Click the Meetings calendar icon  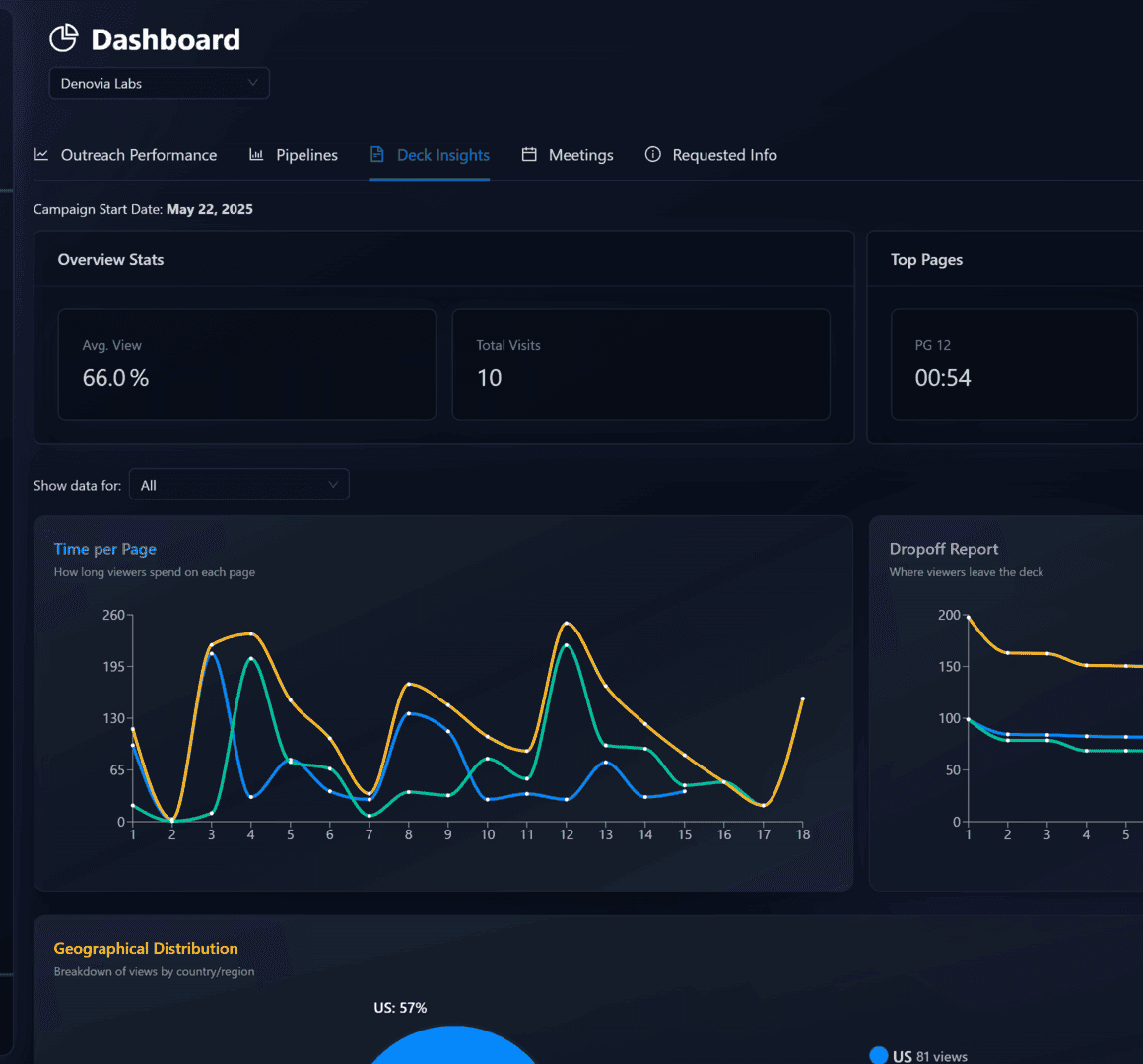[529, 154]
